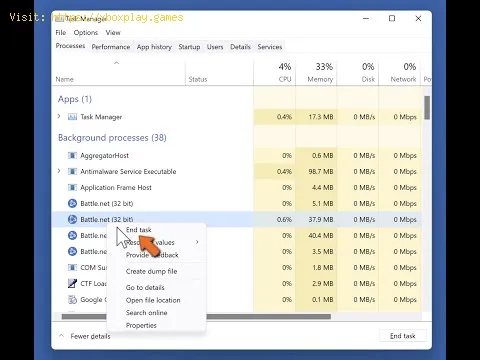Image resolution: width=480 pixels, height=360 pixels.
Task: Click the End task button at bottom
Action: [403, 336]
